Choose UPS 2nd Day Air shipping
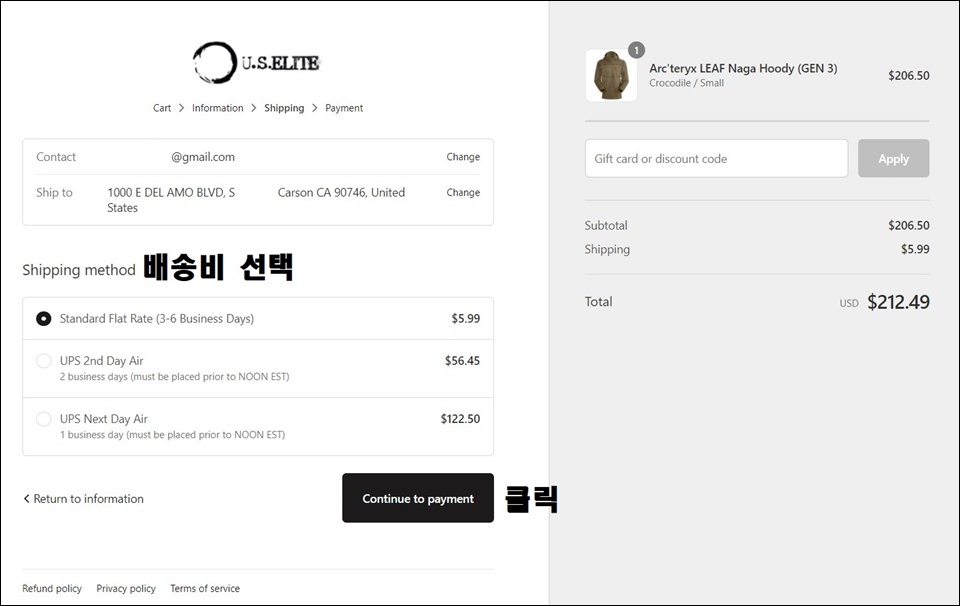Viewport: 960px width, 606px height. click(43, 361)
